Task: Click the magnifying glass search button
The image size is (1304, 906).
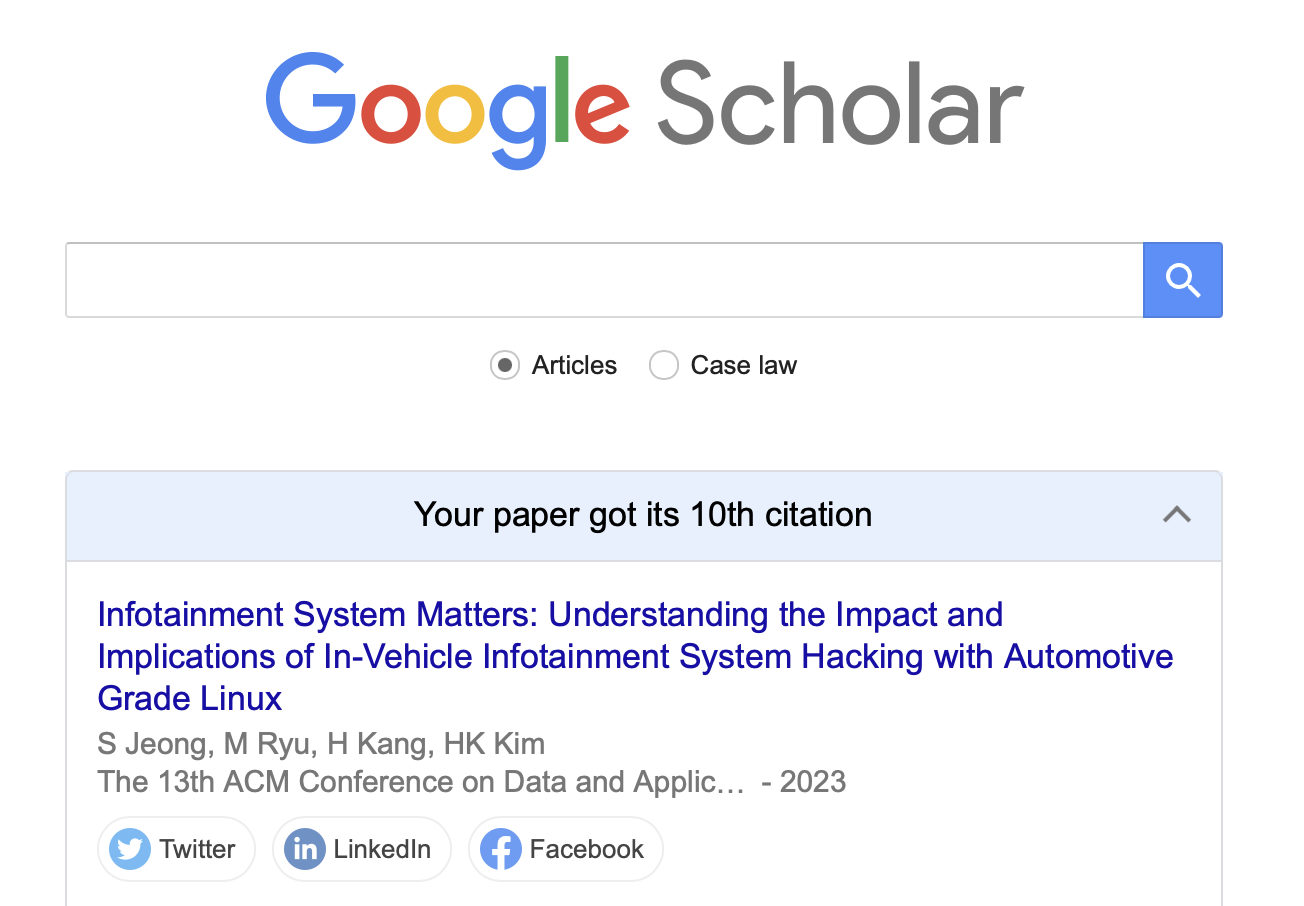Action: (1182, 280)
